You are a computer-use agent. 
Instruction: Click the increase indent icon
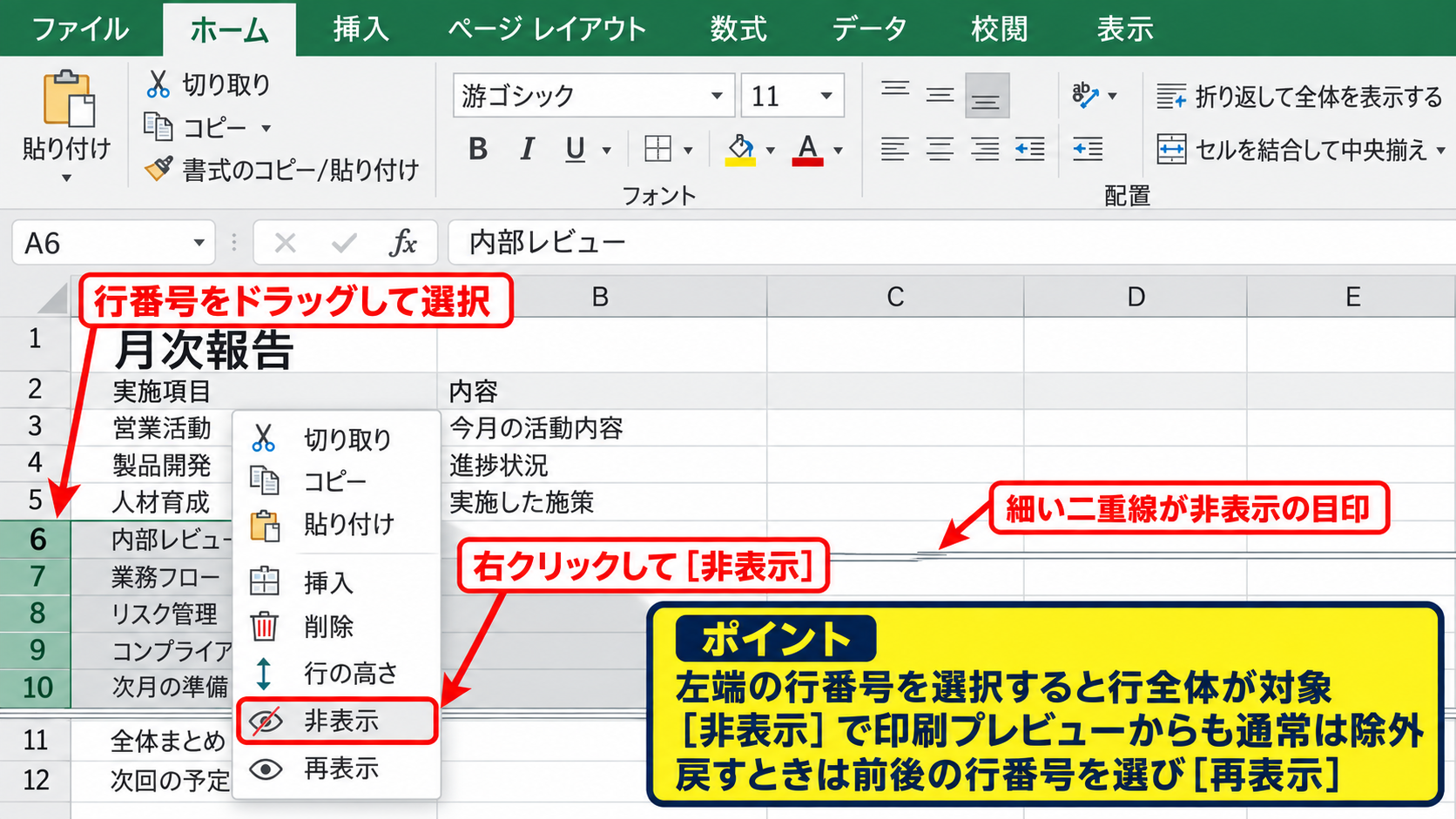1088,149
